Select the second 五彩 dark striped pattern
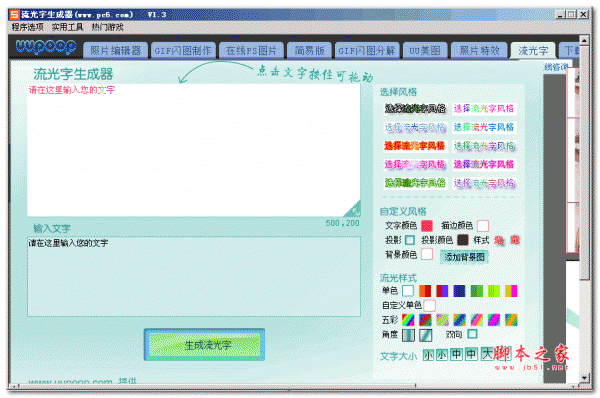Screen dimensions: 600x398 click(x=425, y=320)
